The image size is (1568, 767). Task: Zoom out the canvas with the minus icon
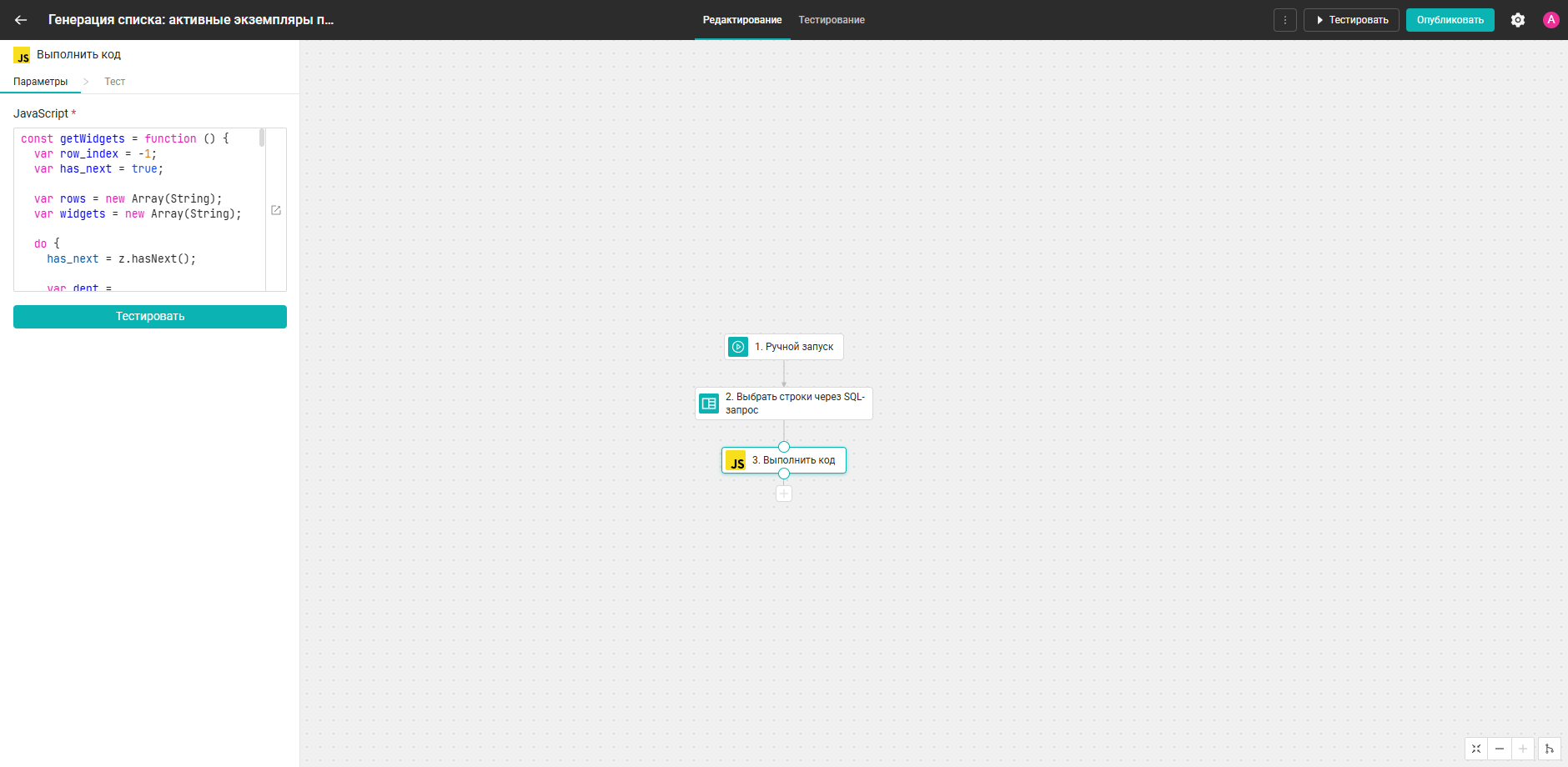[1500, 749]
